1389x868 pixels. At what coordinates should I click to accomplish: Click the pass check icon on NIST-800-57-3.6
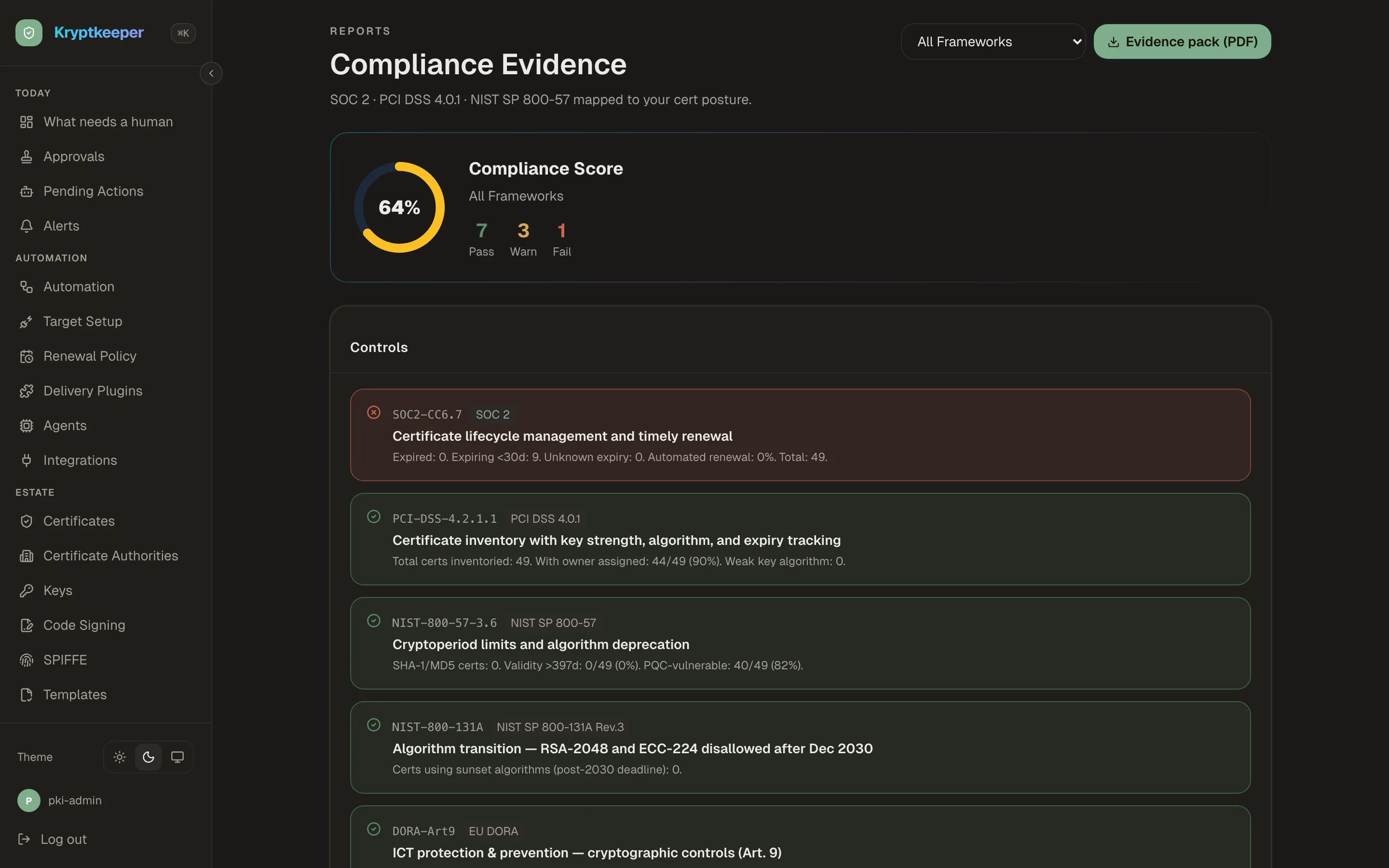(x=374, y=621)
